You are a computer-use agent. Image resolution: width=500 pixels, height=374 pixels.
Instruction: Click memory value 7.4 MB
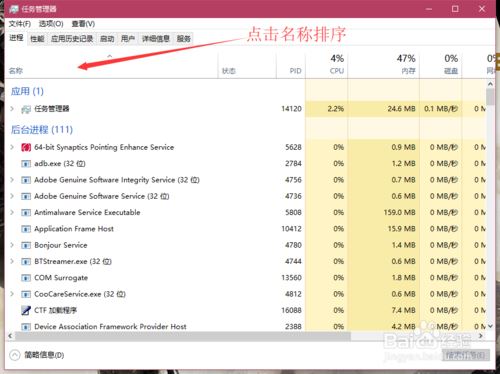(404, 310)
